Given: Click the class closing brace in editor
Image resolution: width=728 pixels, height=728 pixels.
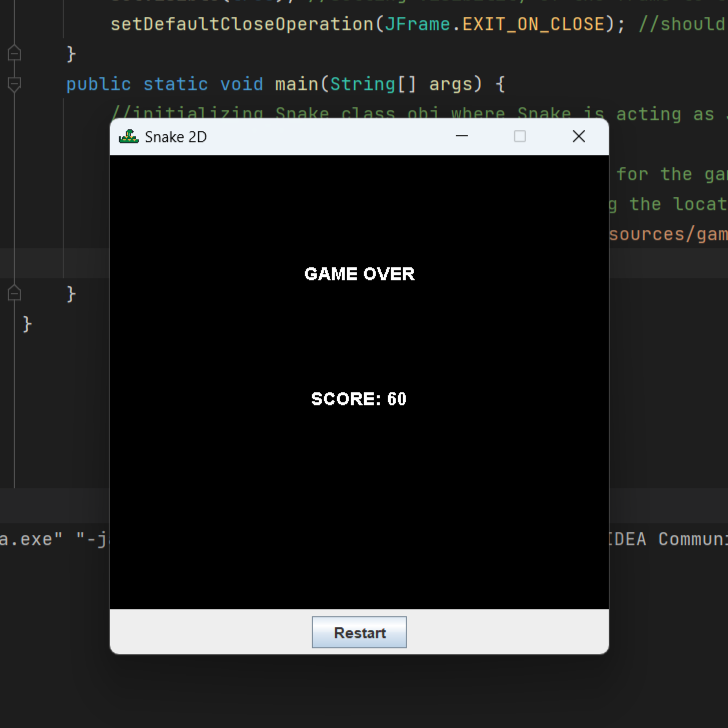Looking at the screenshot, I should [x=27, y=324].
